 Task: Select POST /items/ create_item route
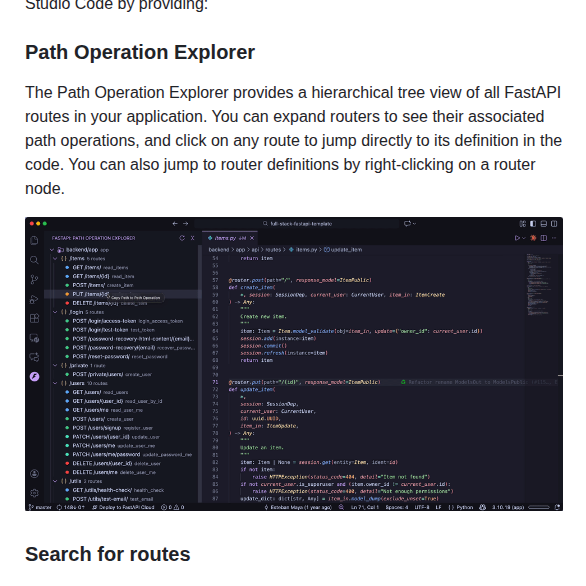(123, 285)
